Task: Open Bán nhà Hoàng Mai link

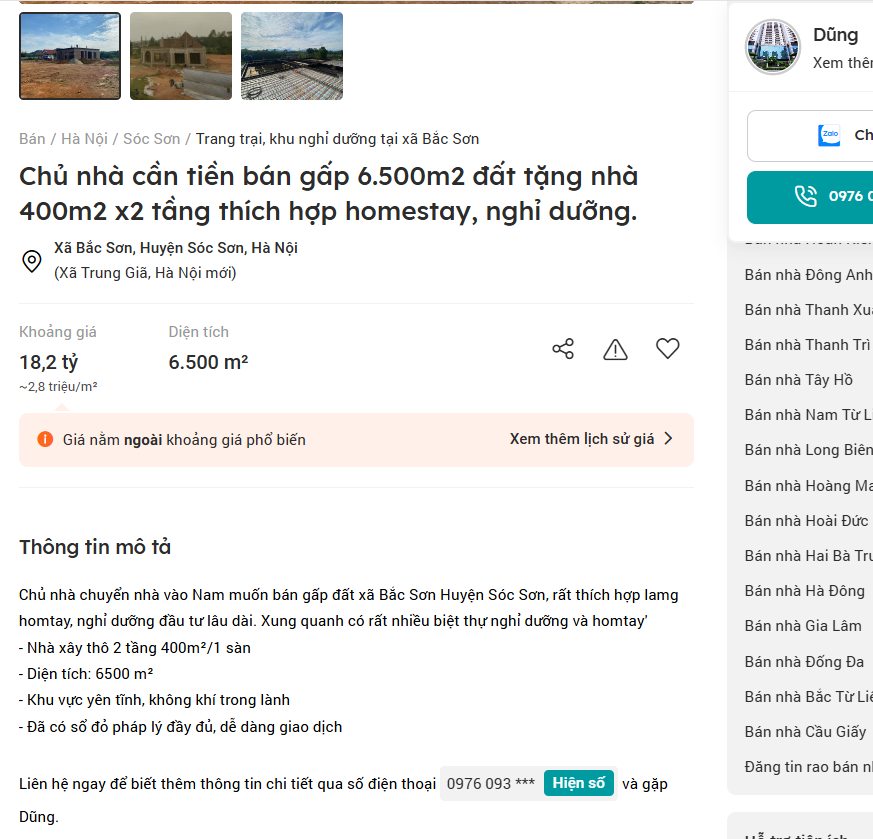Action: point(808,486)
